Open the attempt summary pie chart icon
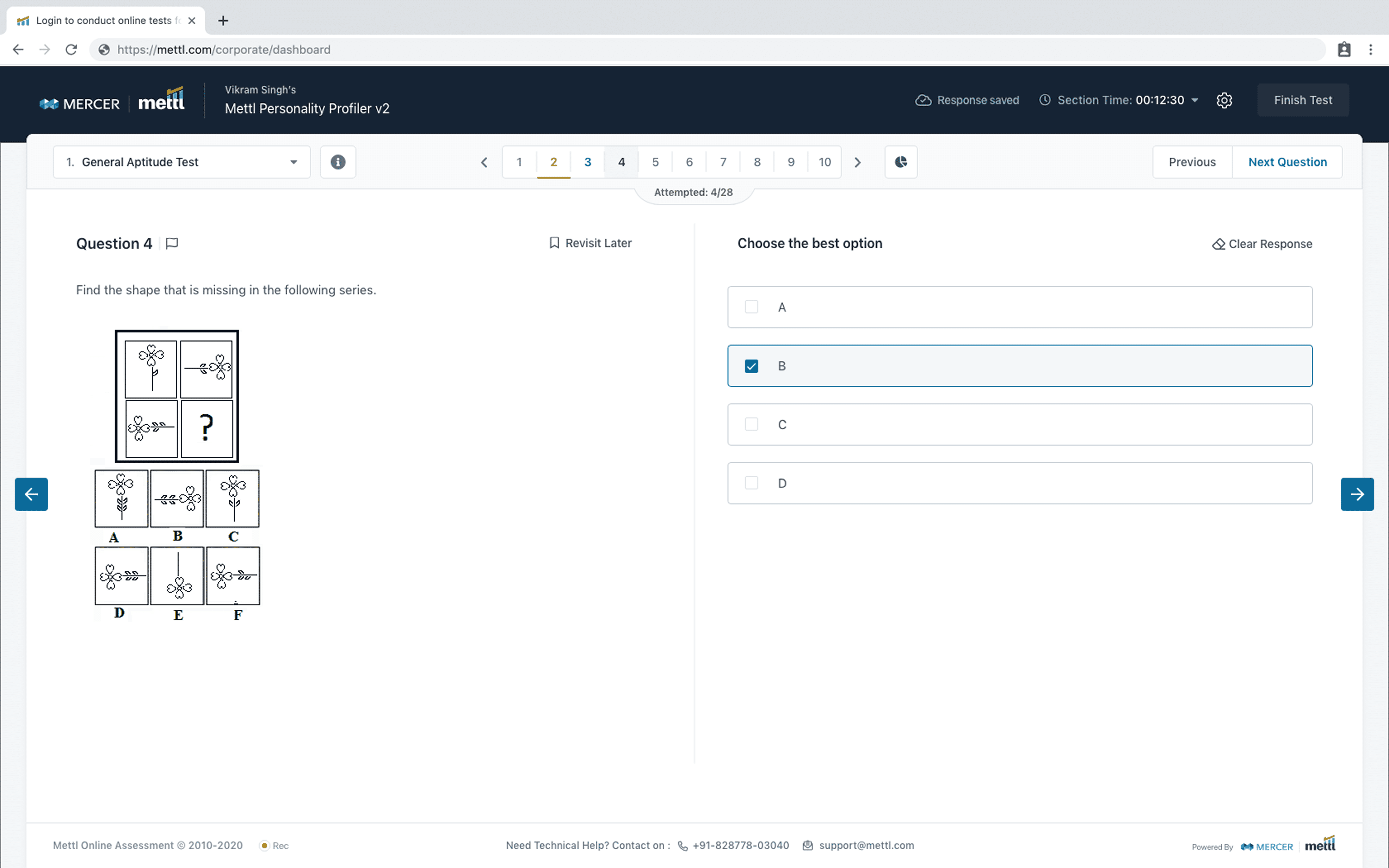 [x=901, y=162]
